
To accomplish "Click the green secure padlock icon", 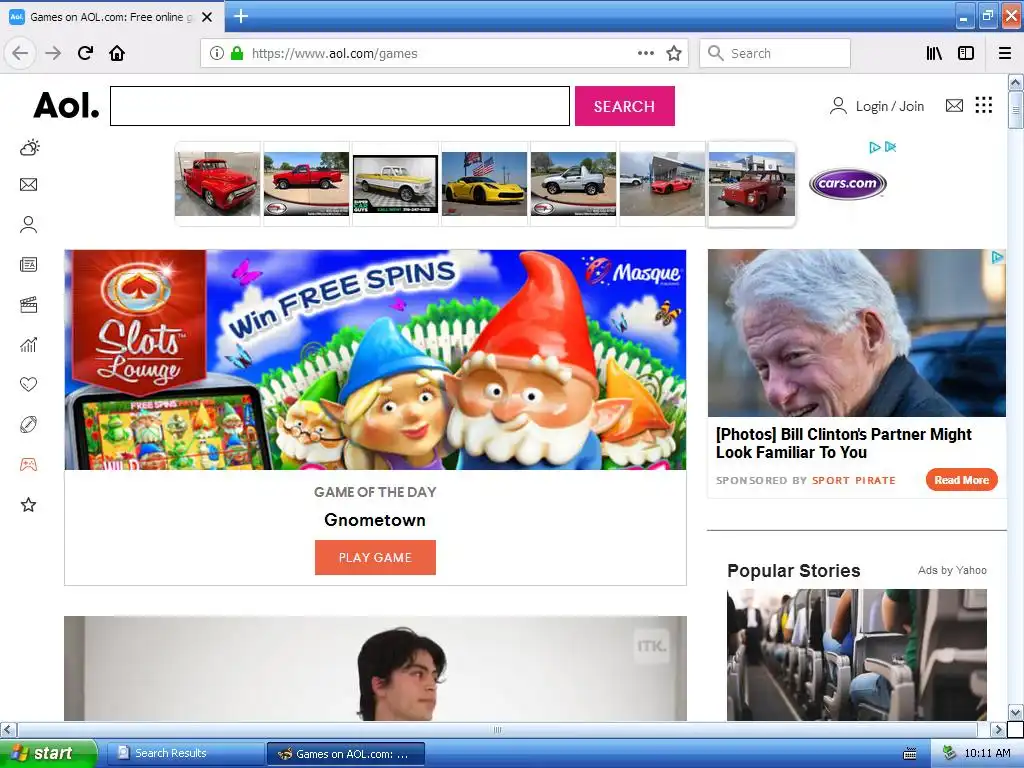I will coord(237,53).
